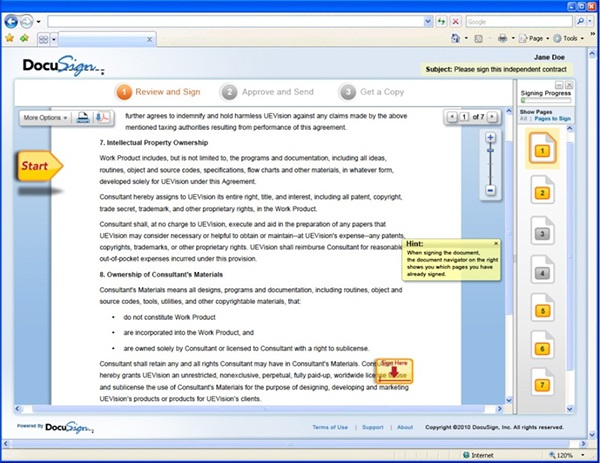Viewport: 600px width, 463px height.
Task: Click the Add to Favorites icon
Action: (24, 38)
